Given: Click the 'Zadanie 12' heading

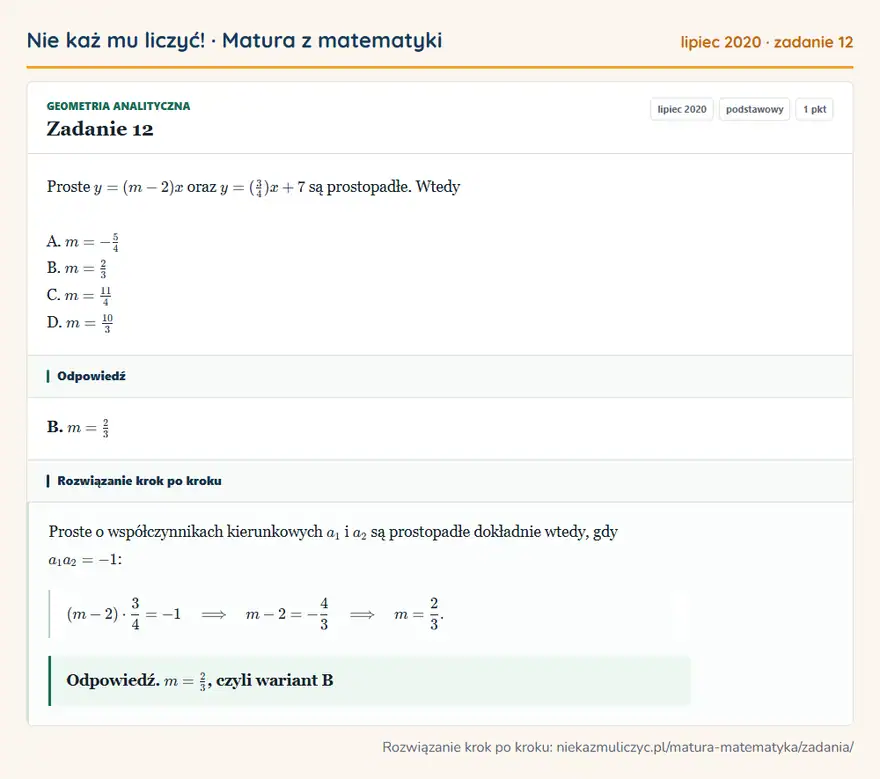Looking at the screenshot, I should click(100, 129).
